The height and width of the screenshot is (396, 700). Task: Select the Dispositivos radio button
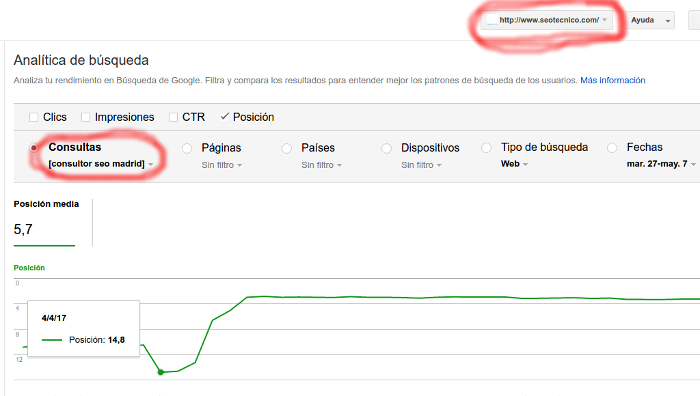tap(387, 148)
